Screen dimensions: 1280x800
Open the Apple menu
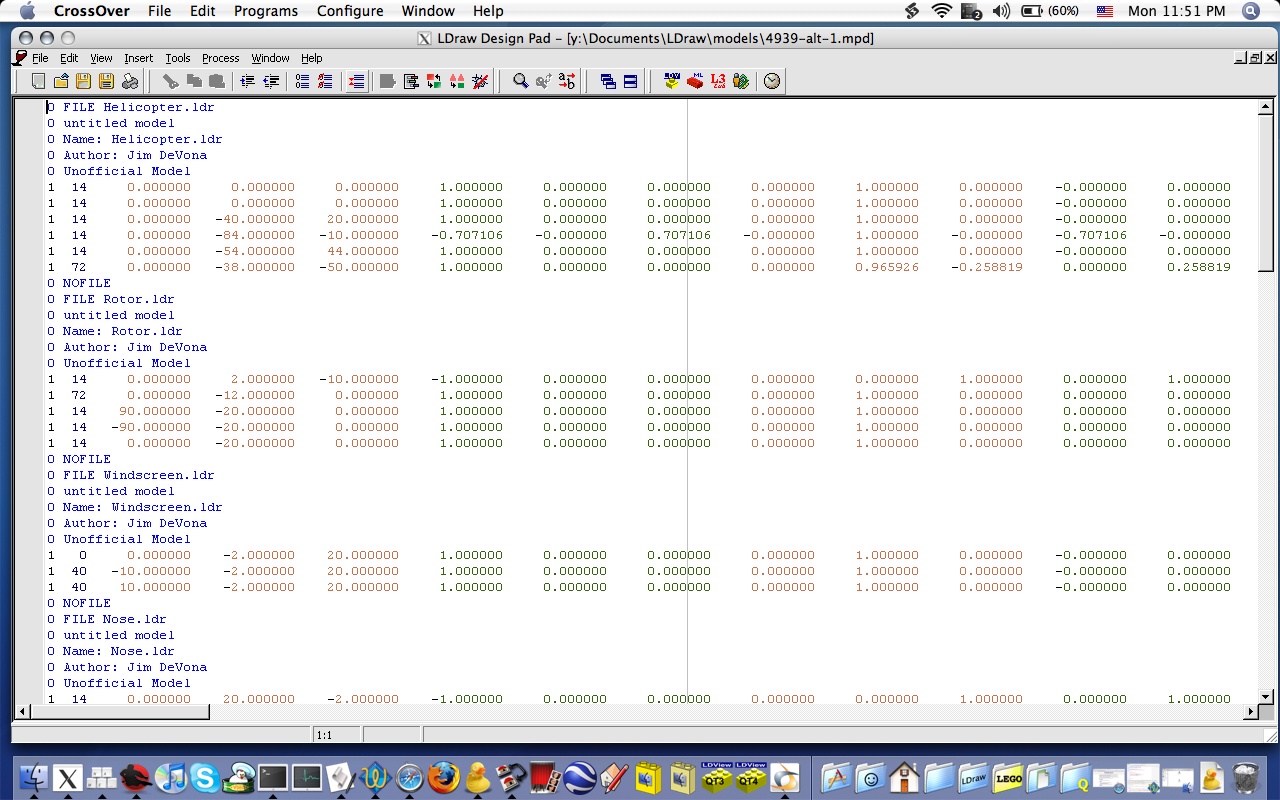pos(27,11)
